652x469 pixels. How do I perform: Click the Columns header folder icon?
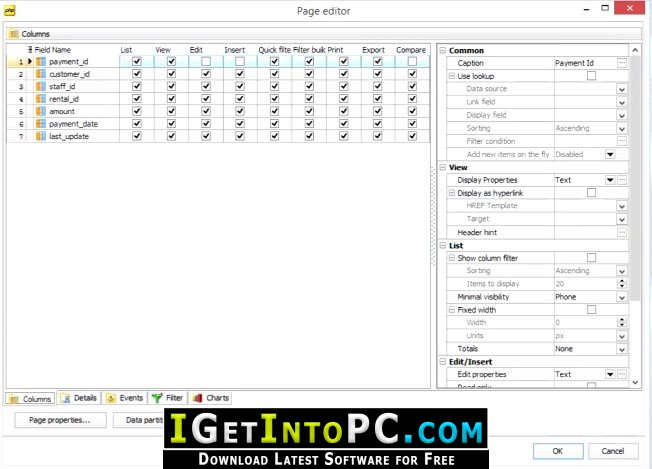click(14, 34)
